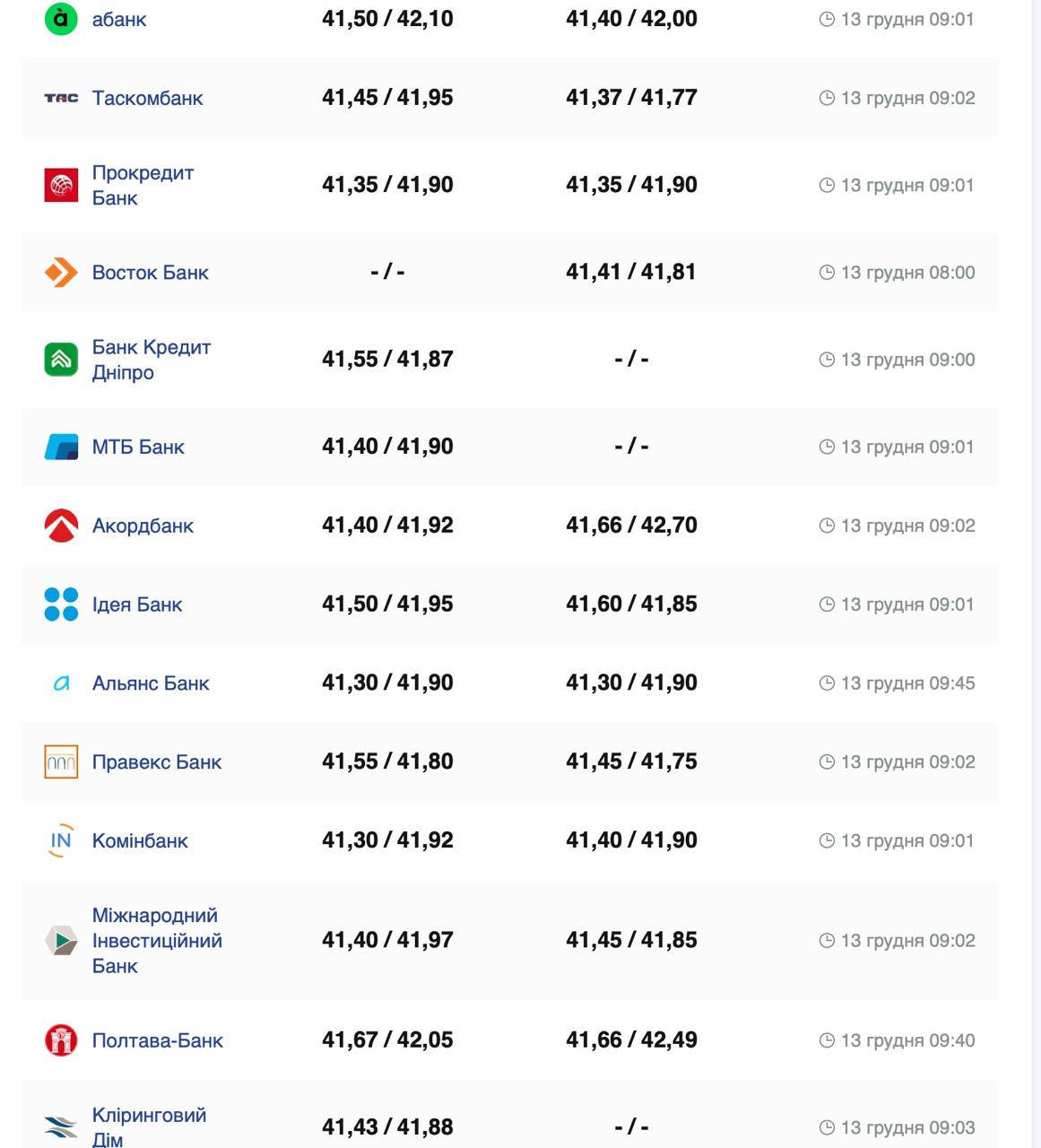
Task: Open the Акордбанк bank page link
Action: (143, 526)
